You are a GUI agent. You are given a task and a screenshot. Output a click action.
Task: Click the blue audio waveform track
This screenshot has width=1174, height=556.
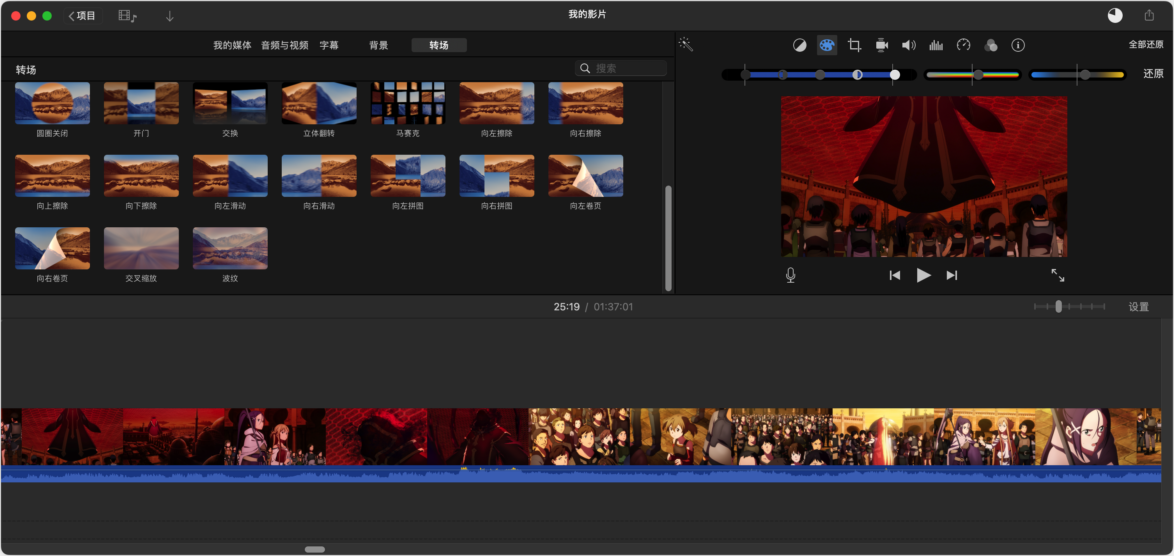click(x=581, y=474)
